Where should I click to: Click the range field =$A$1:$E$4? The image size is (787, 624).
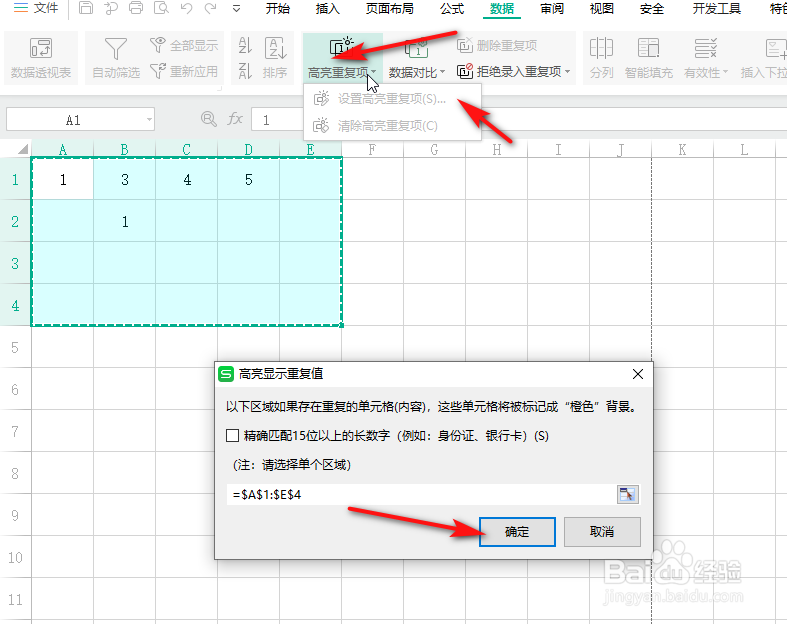[421, 494]
